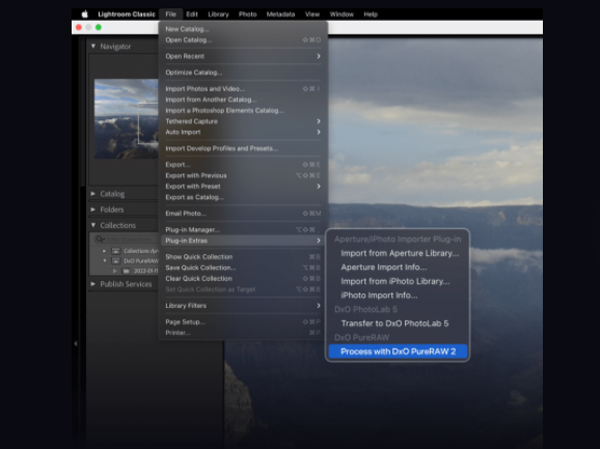Select the Plug-in Extras menu item
The image size is (600, 449).
point(243,240)
